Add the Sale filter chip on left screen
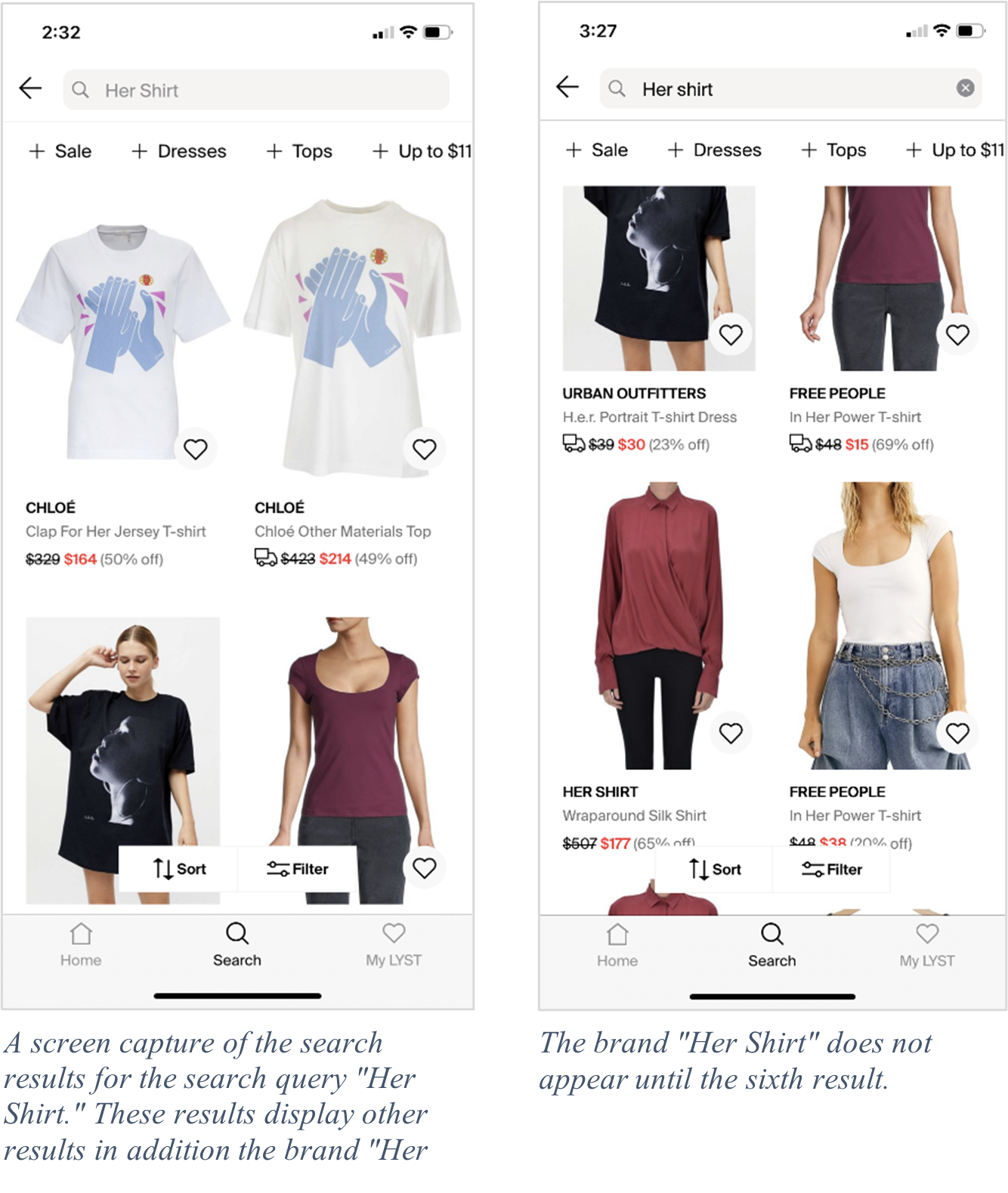Image resolution: width=1008 pixels, height=1193 pixels. (60, 151)
